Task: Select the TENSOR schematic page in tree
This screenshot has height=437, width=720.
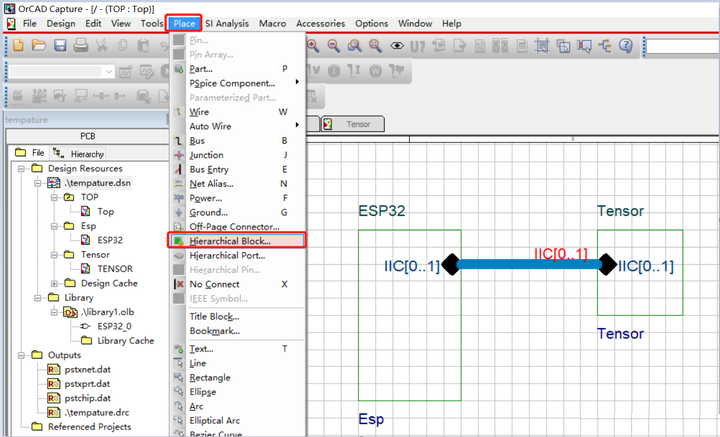Action: pyautogui.click(x=115, y=269)
